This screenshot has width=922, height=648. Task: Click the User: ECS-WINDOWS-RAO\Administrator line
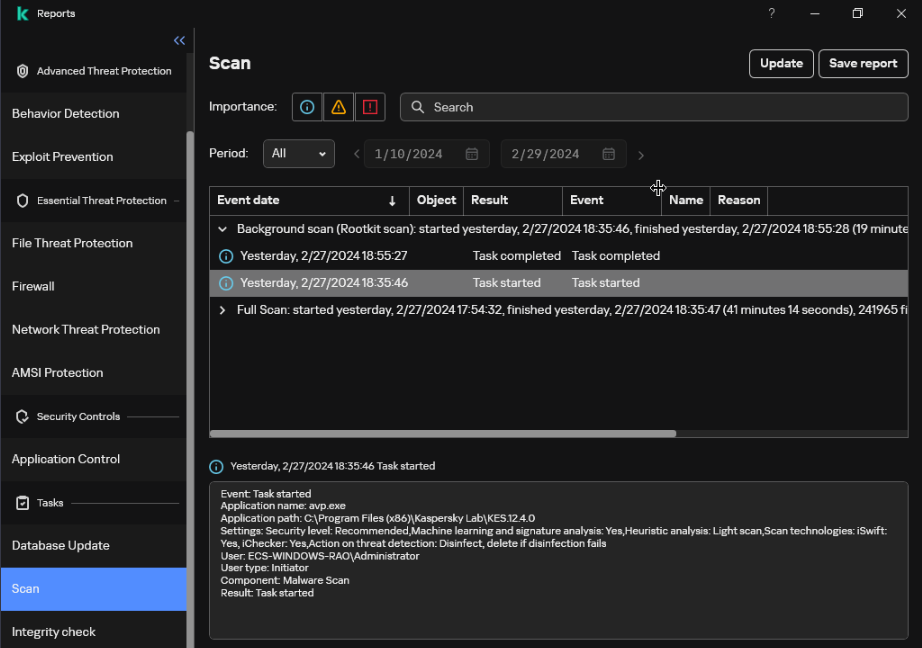(320, 556)
